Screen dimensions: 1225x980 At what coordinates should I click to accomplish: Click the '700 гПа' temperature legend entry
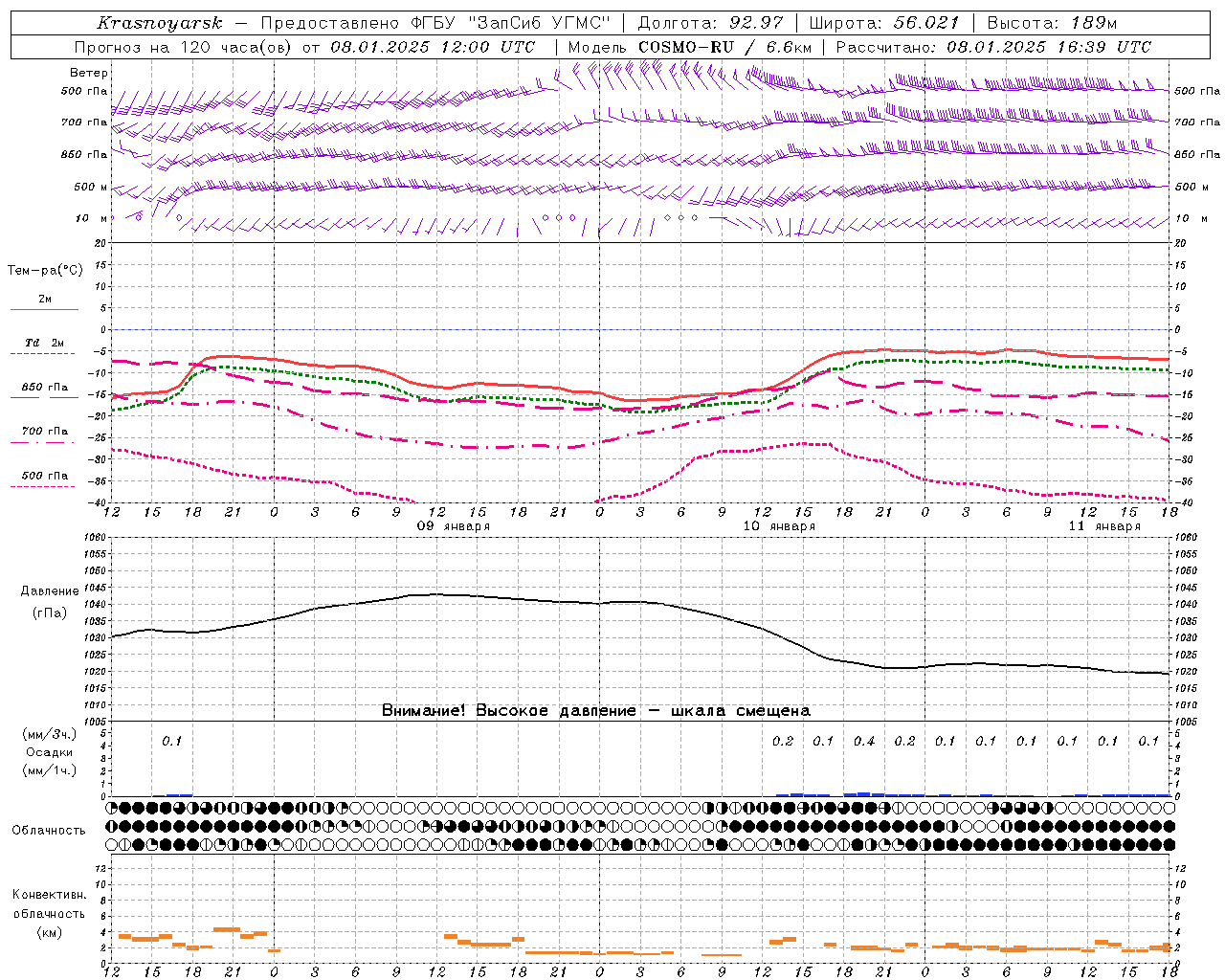[x=45, y=431]
